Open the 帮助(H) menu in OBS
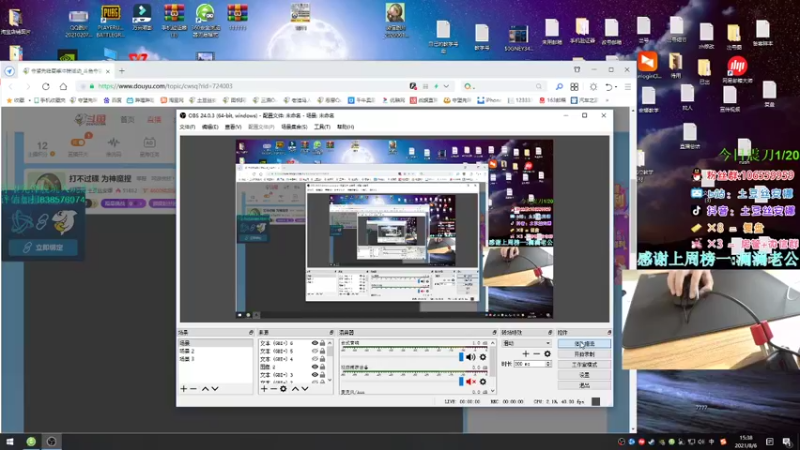 [345, 127]
